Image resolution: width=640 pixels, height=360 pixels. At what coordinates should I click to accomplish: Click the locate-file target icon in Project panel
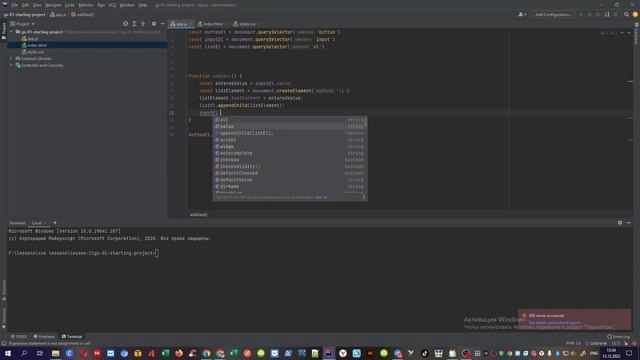(x=125, y=24)
